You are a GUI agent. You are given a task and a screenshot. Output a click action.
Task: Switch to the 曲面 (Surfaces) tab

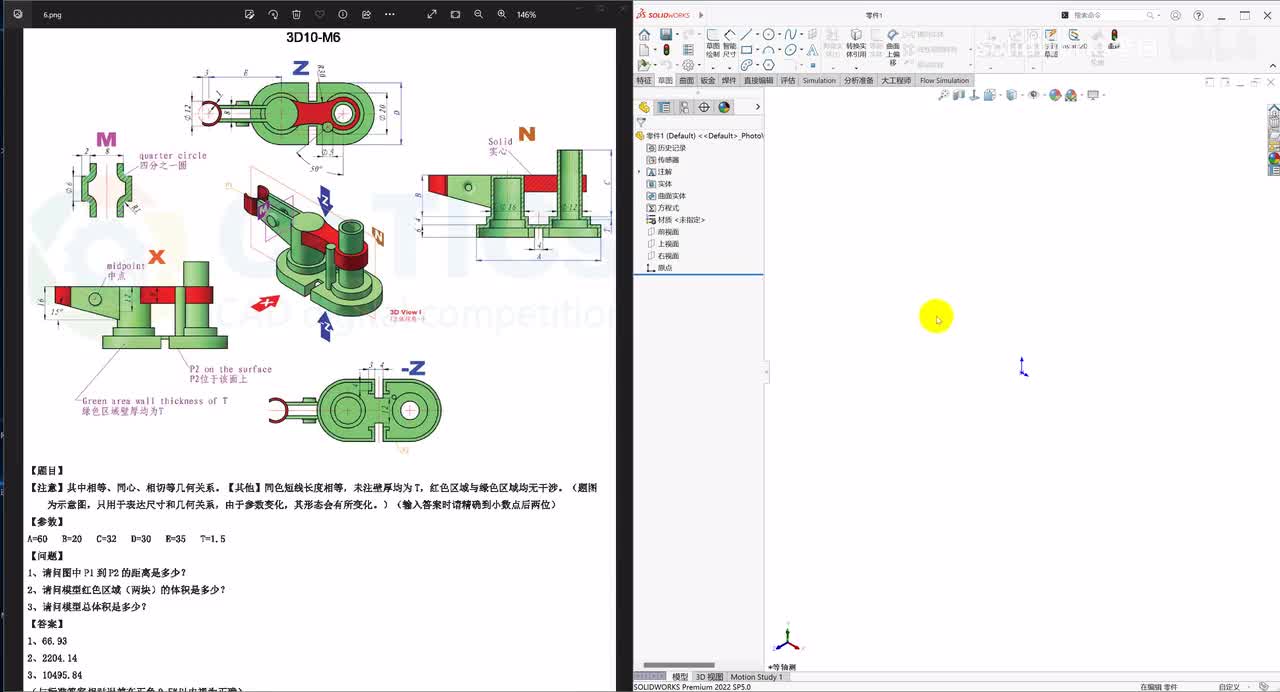[x=686, y=80]
